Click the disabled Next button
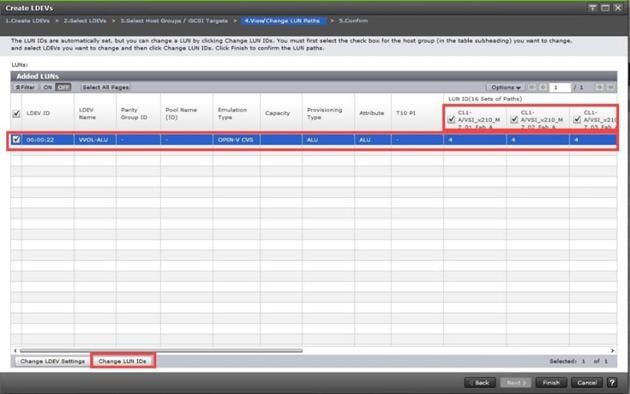Viewport: 630px width, 394px height. pyautogui.click(x=515, y=382)
